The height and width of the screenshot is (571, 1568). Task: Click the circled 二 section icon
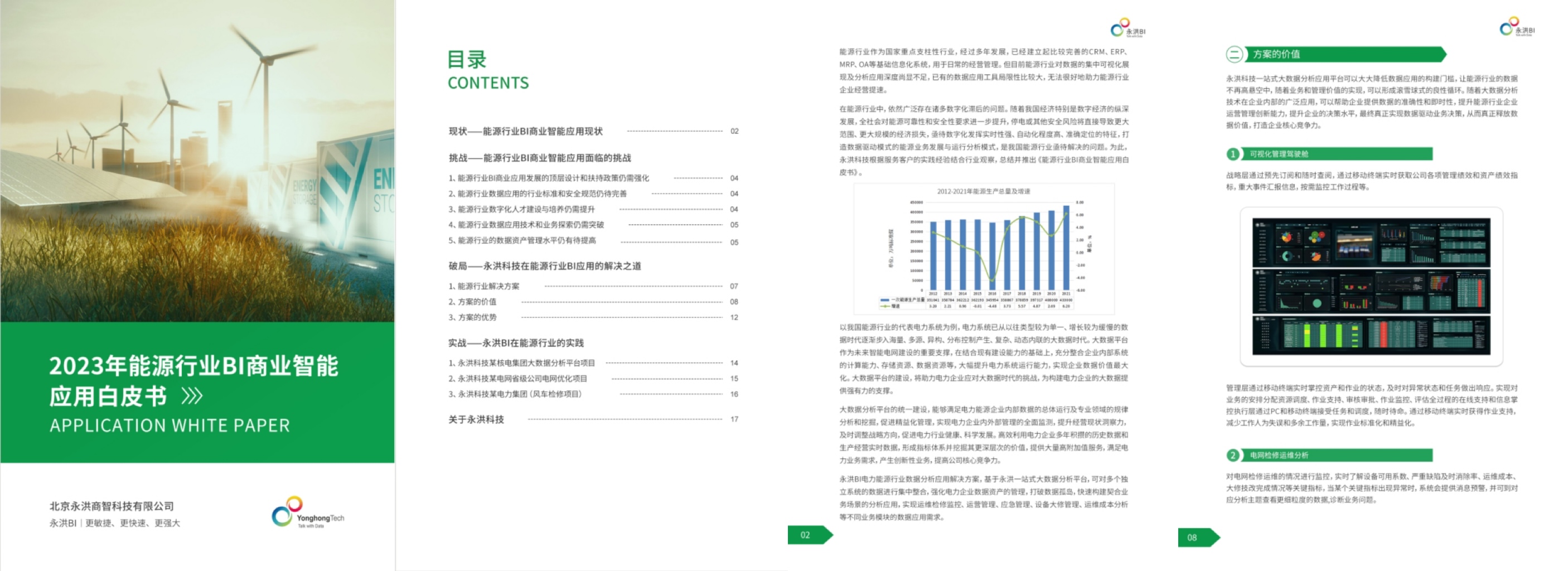point(1234,55)
